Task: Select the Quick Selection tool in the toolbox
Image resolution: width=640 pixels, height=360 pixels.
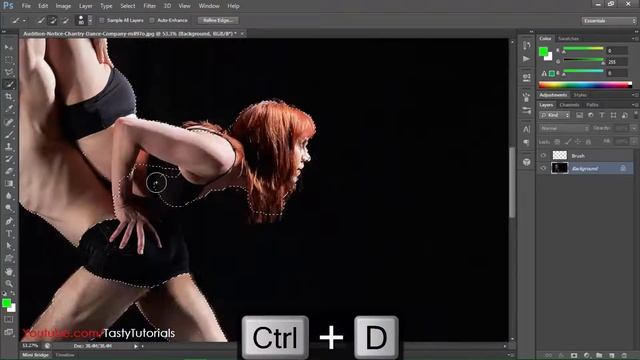Action: (x=9, y=84)
